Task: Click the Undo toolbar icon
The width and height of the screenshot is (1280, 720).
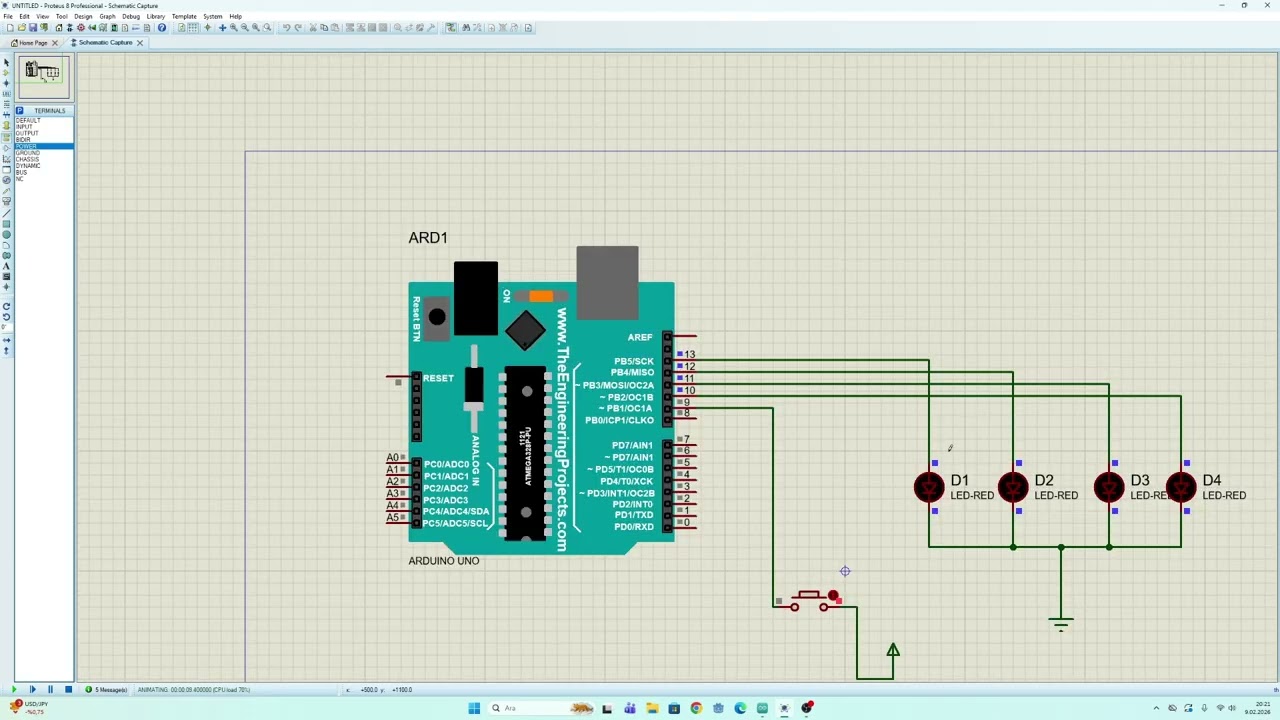Action: (x=286, y=27)
